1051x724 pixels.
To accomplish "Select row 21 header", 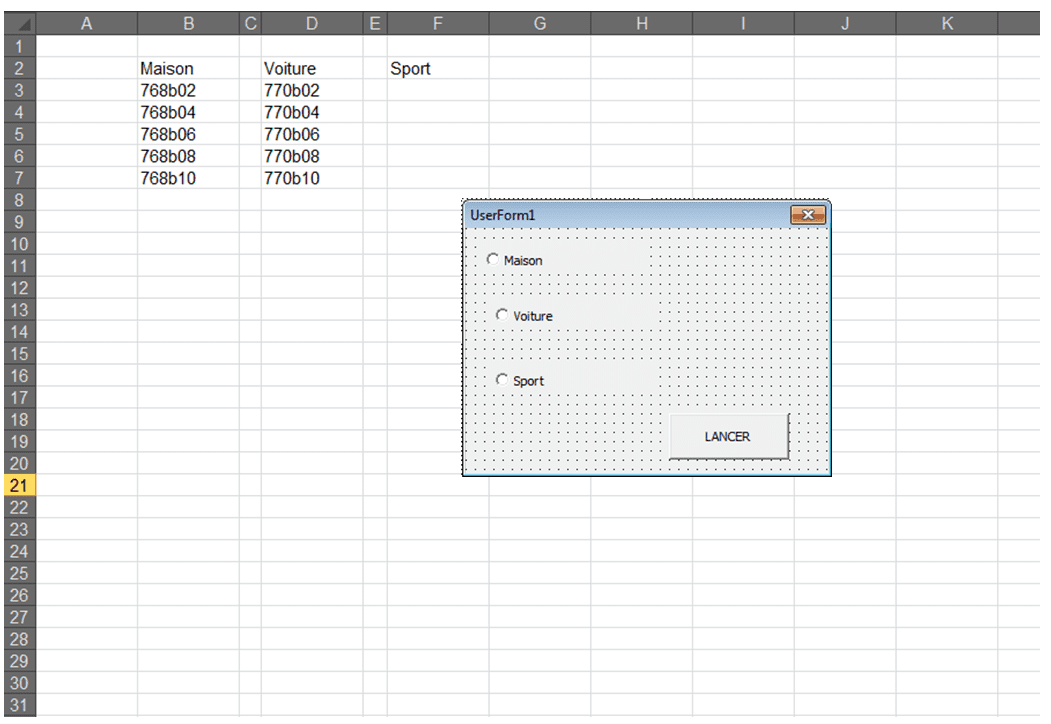I will click(18, 485).
